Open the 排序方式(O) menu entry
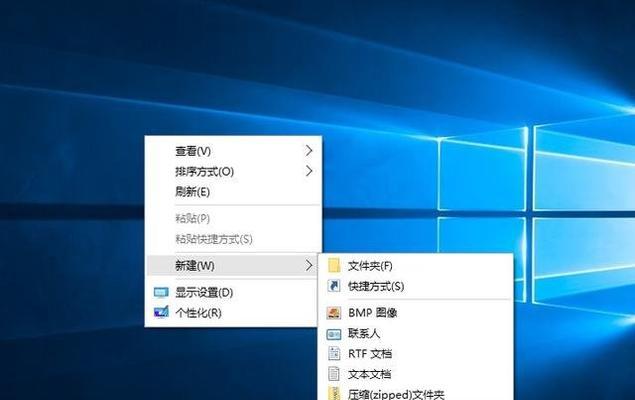The image size is (635, 400). [233, 171]
